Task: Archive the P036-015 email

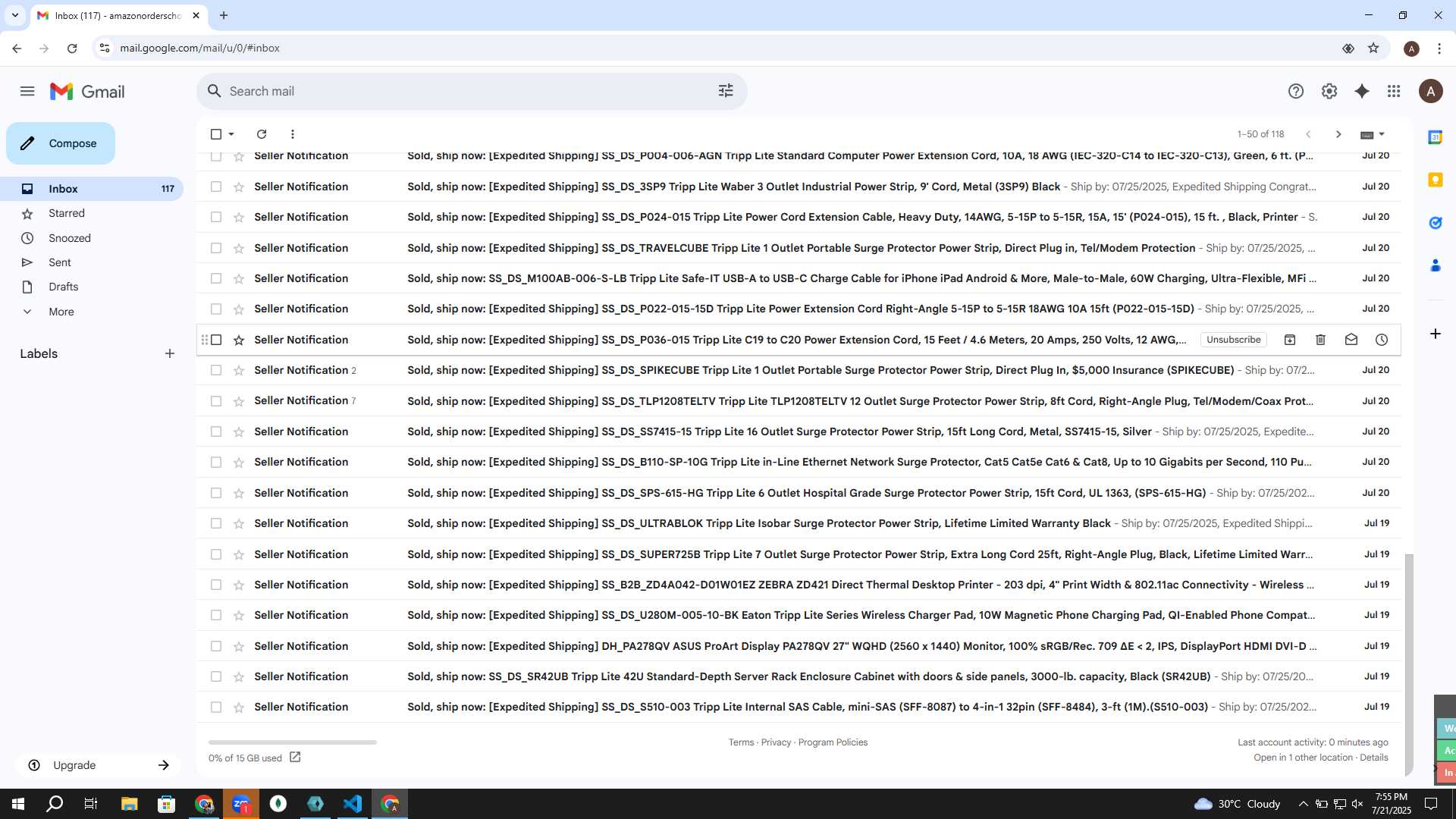Action: click(x=1290, y=340)
